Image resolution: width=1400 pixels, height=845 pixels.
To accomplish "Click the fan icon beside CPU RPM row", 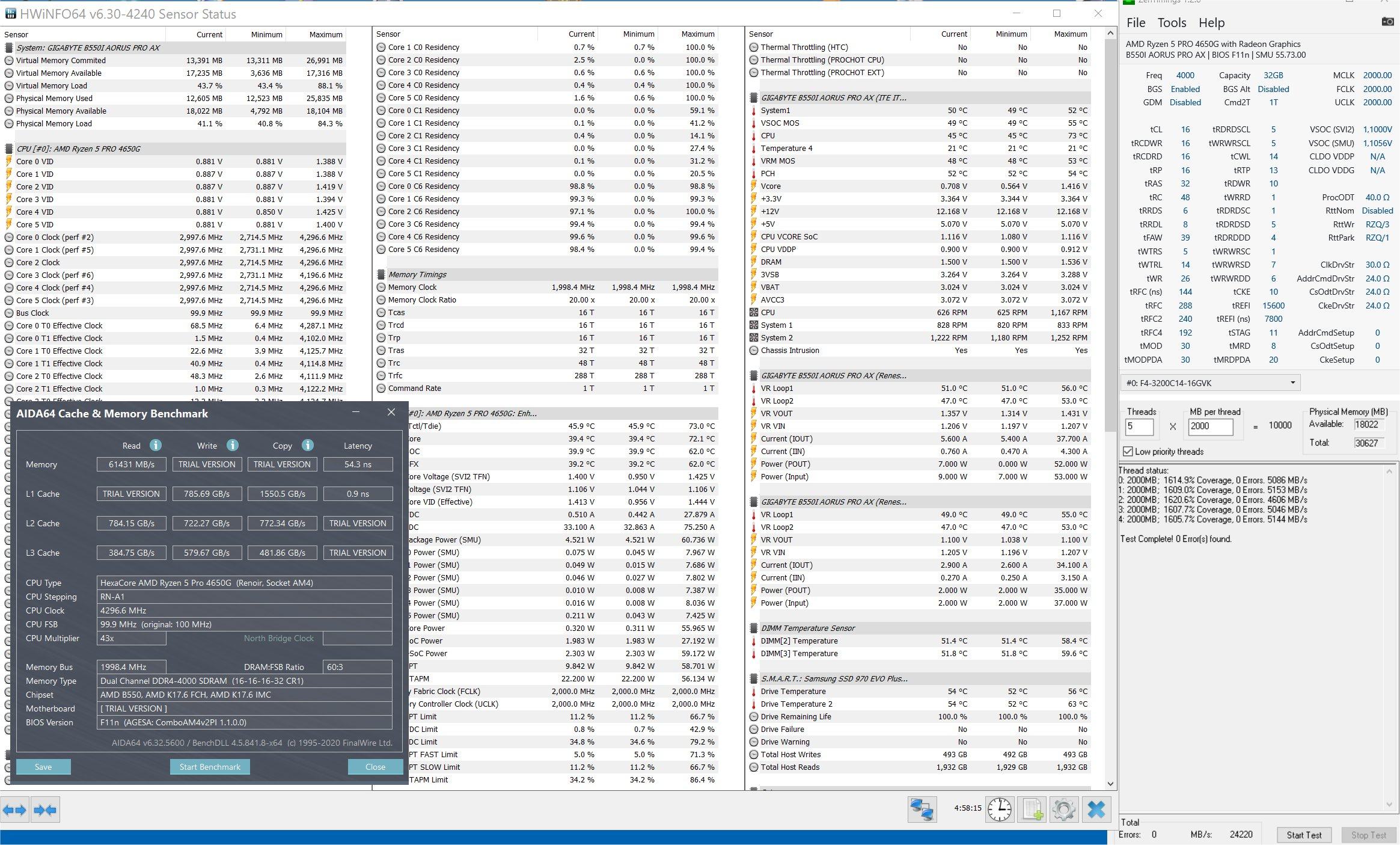I will click(754, 312).
